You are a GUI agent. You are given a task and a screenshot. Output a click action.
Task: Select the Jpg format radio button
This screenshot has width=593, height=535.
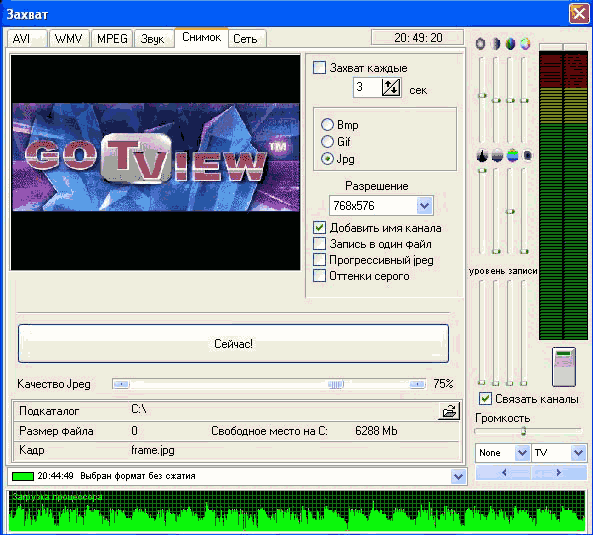(x=327, y=158)
